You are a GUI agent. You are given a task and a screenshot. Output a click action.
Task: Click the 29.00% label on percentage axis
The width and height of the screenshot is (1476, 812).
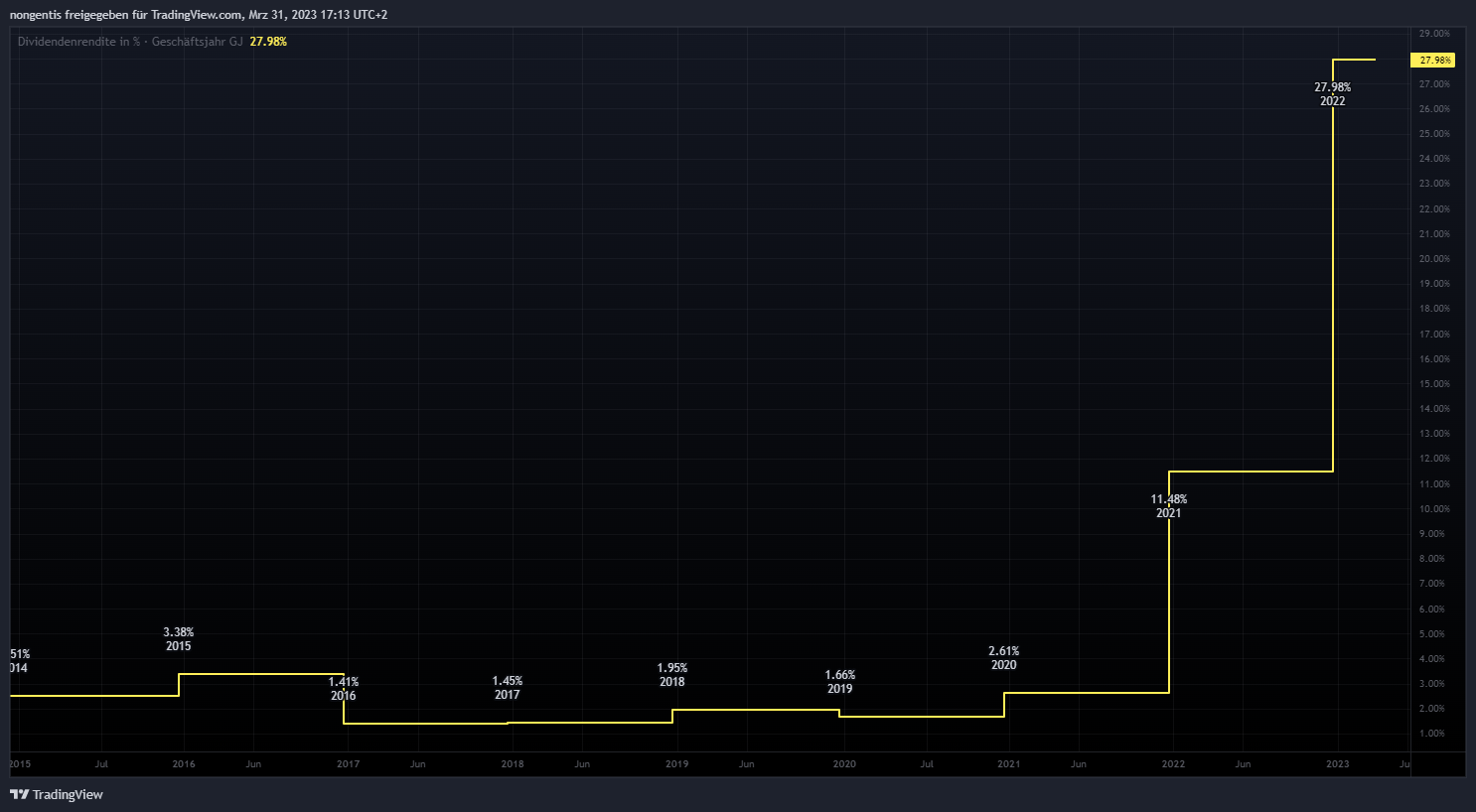click(x=1434, y=34)
